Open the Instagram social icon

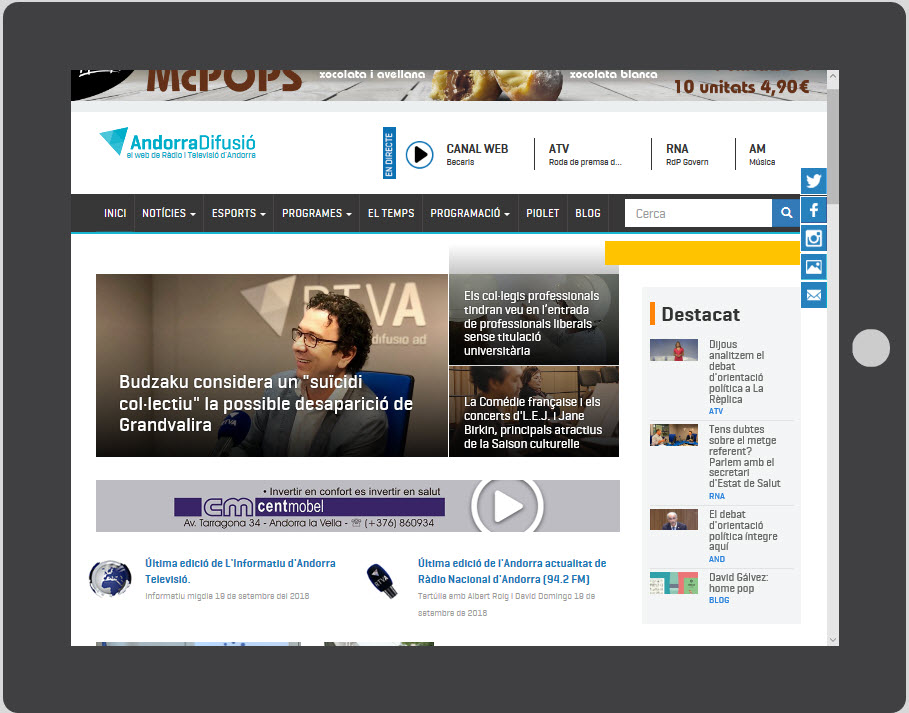coord(814,239)
